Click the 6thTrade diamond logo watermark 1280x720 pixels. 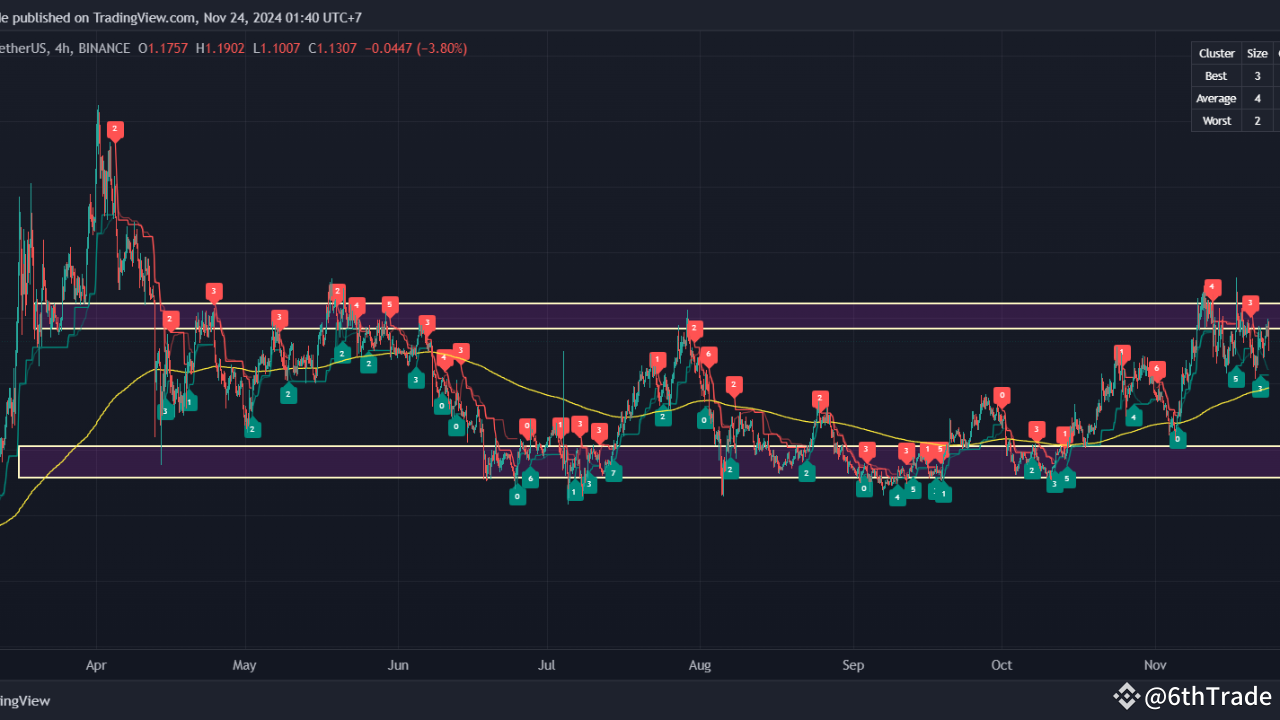pyautogui.click(x=1128, y=696)
